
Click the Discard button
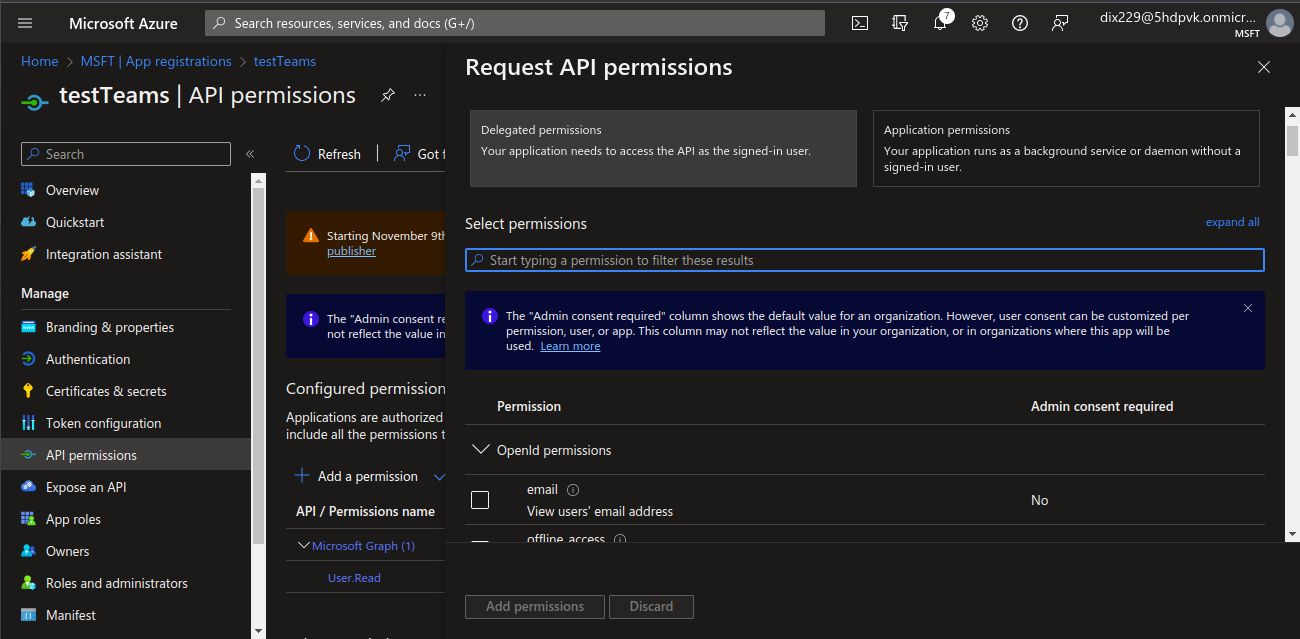coord(651,606)
